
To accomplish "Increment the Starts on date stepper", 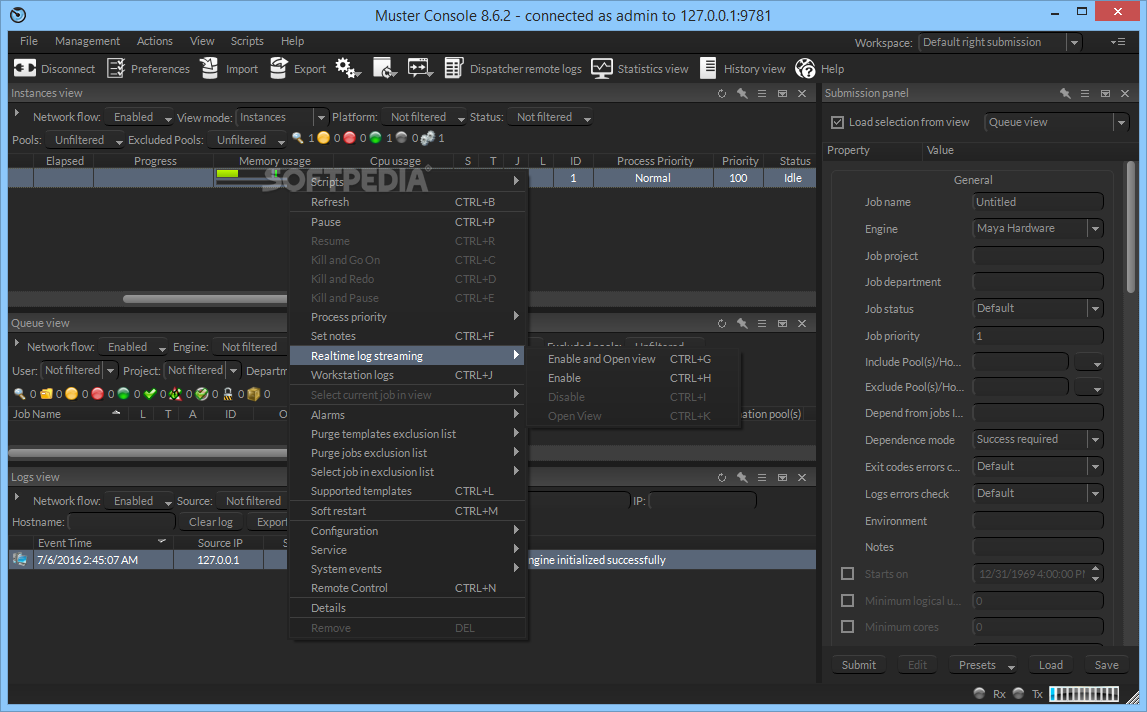I will coord(1096,569).
